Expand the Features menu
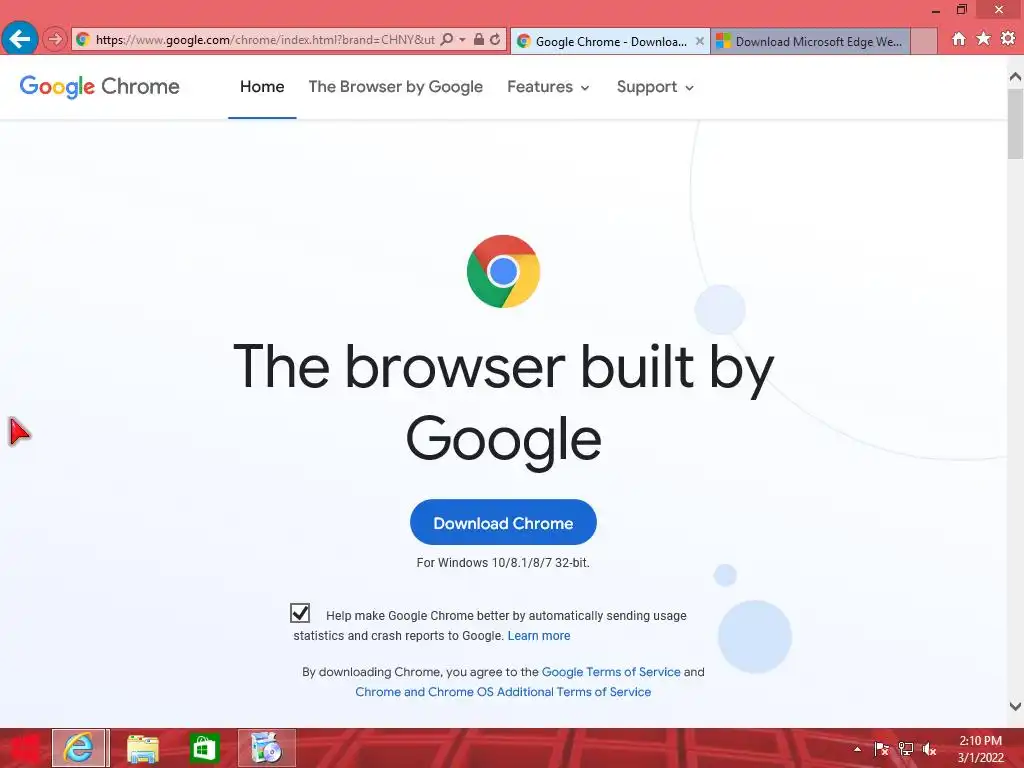Image resolution: width=1024 pixels, height=768 pixels. point(548,87)
